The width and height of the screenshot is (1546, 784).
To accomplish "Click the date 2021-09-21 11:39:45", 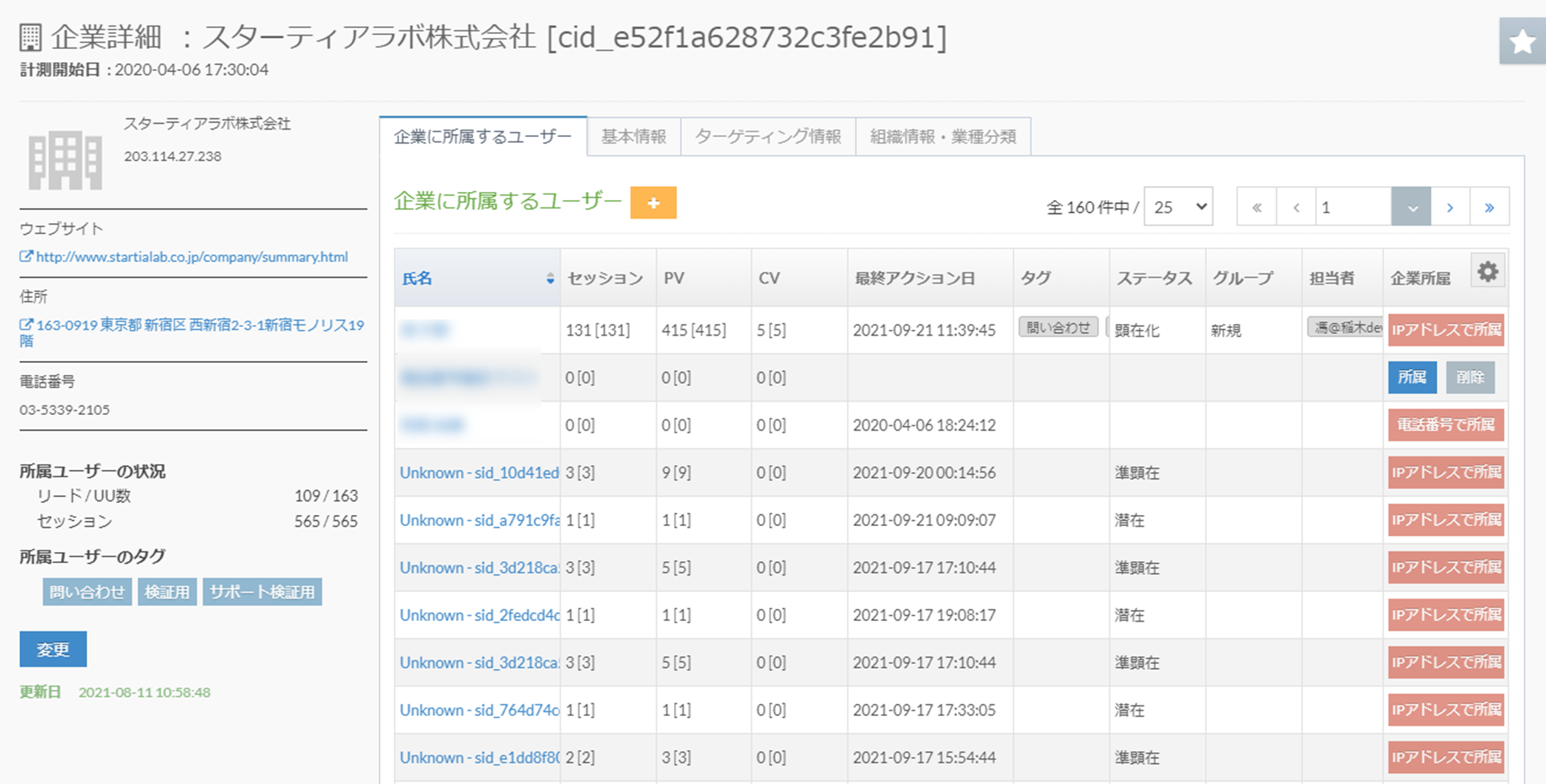I will [924, 330].
